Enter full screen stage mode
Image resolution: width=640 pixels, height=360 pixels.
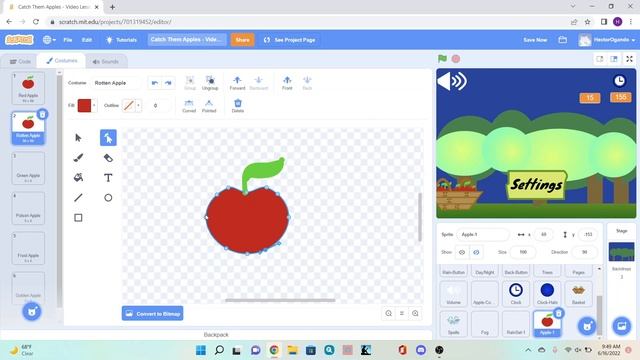coord(629,59)
